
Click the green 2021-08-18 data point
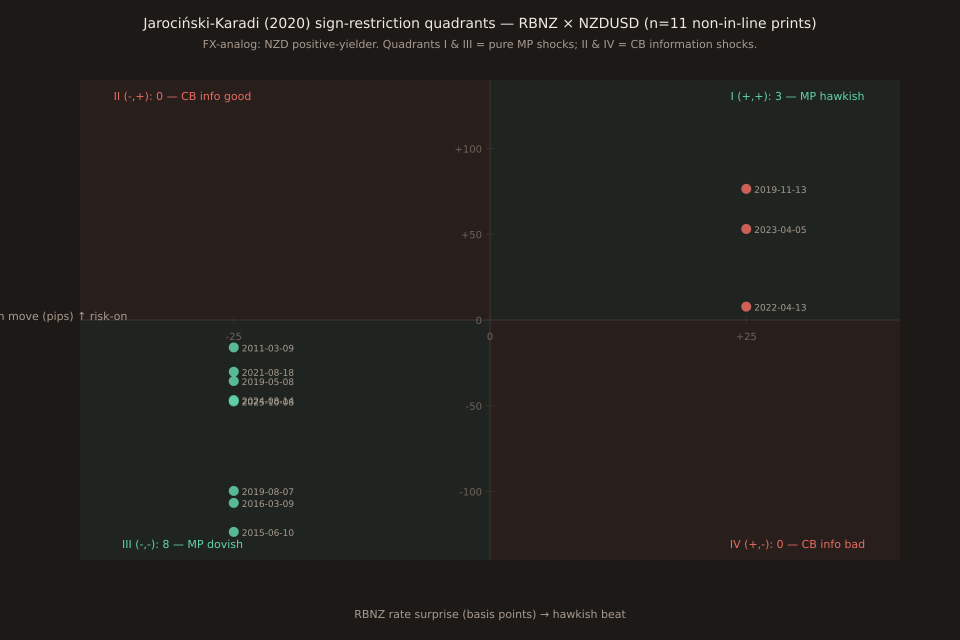[x=233, y=372]
